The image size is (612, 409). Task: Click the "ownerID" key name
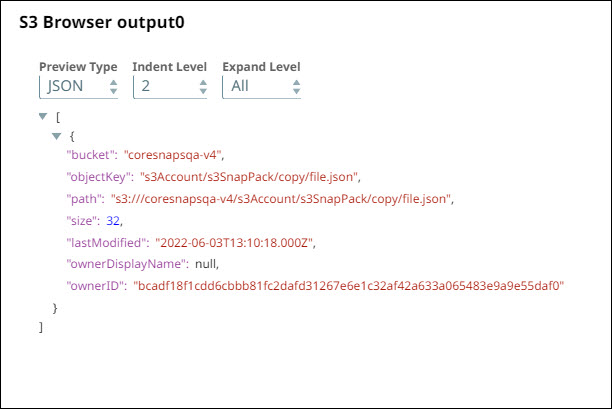click(x=94, y=286)
